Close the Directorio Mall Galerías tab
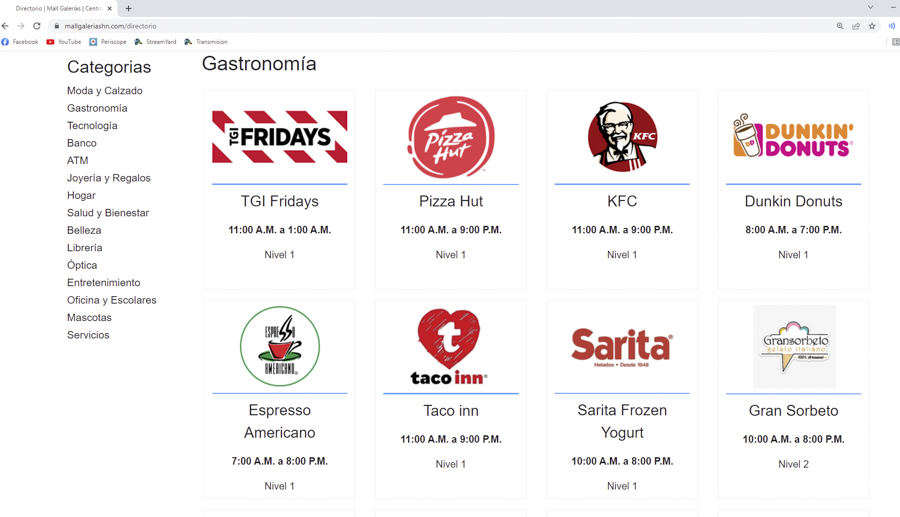 tap(110, 9)
